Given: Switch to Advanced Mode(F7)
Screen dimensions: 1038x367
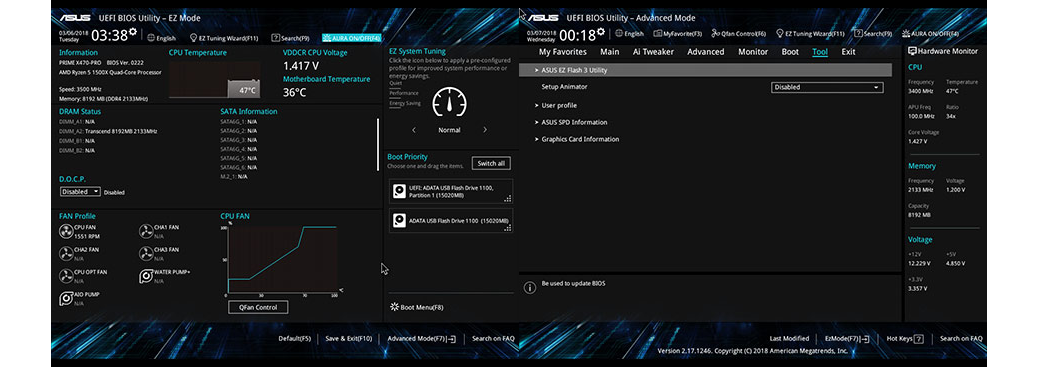Looking at the screenshot, I should 422,339.
